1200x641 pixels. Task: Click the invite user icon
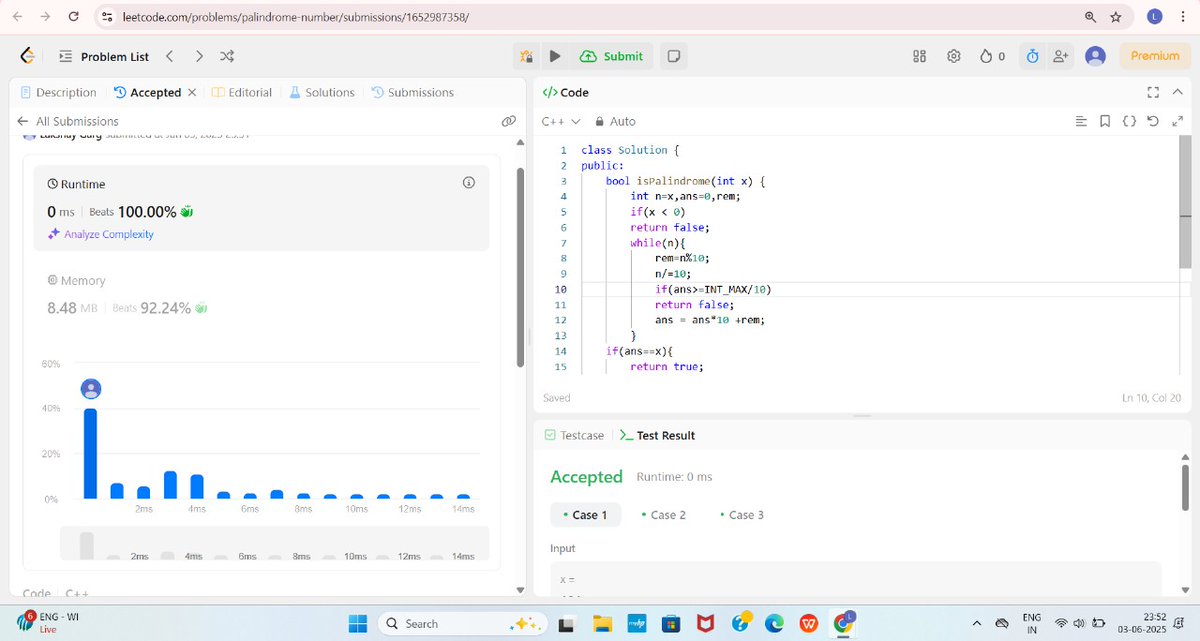tap(1061, 56)
